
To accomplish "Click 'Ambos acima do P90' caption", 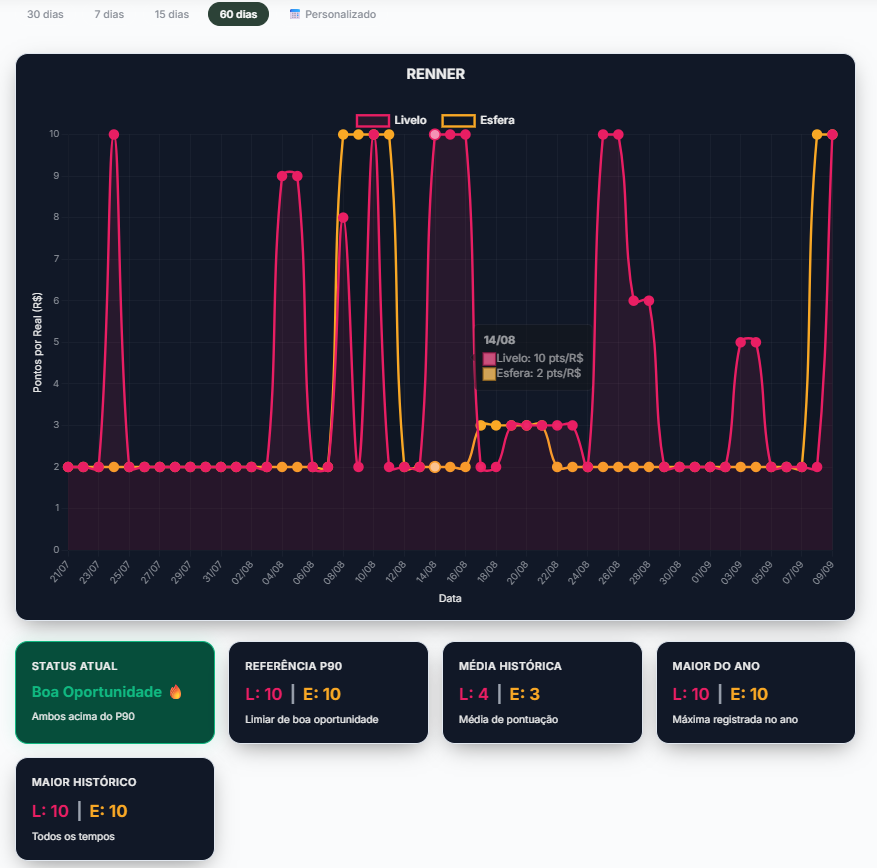I will [x=83, y=716].
